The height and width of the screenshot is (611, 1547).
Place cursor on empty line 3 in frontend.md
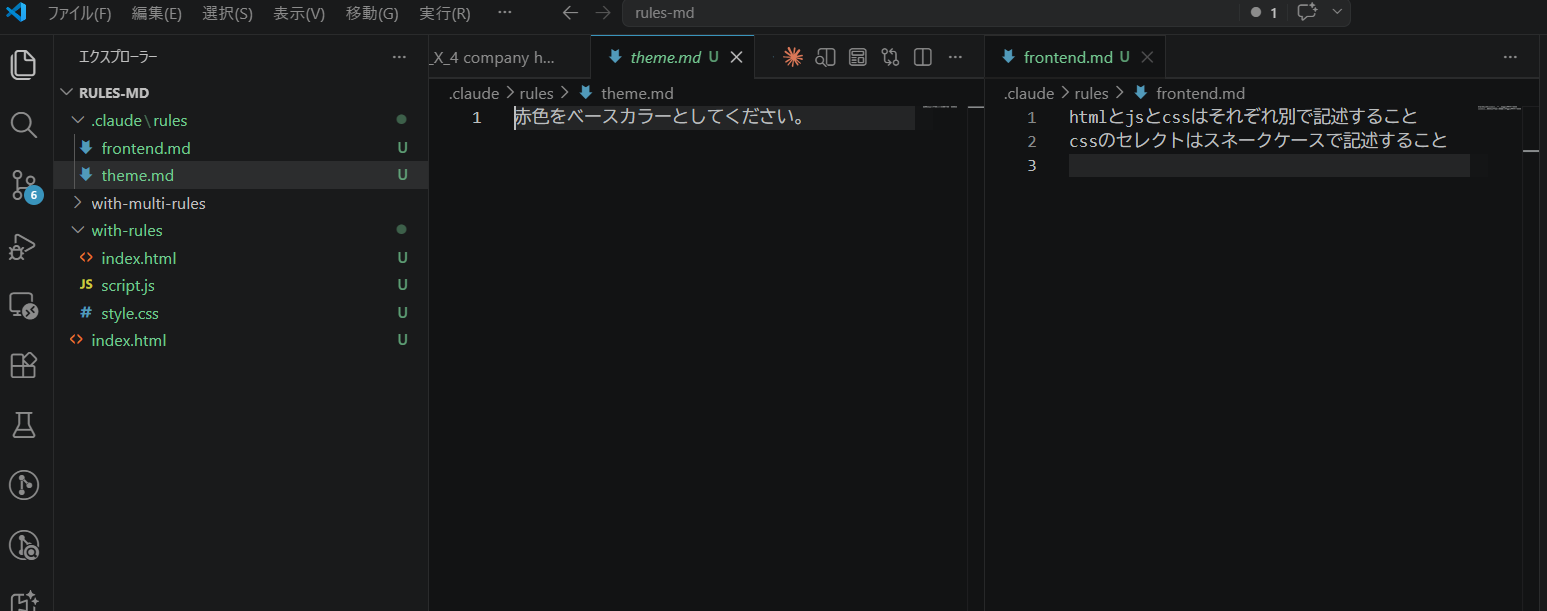click(x=1268, y=165)
